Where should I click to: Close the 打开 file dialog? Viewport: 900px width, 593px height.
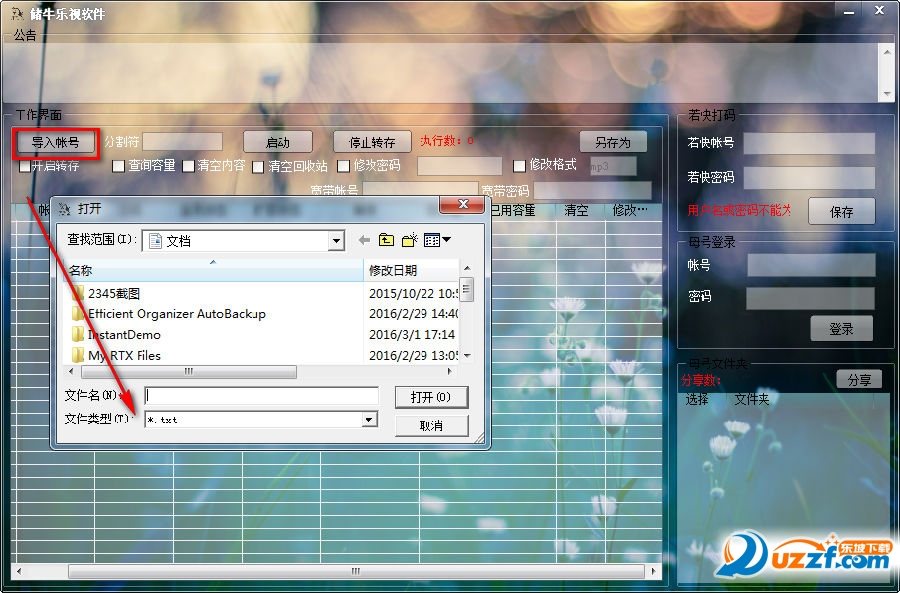[463, 204]
